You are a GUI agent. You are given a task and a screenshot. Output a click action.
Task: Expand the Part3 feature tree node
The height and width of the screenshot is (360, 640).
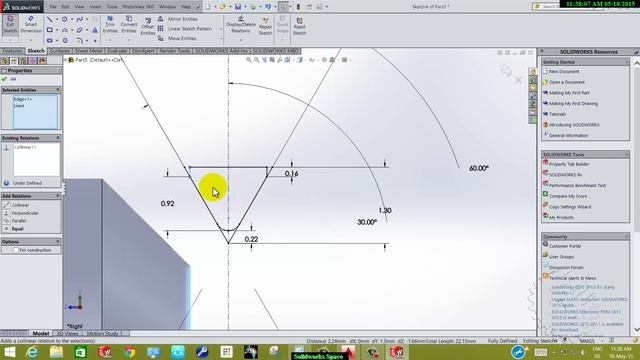pyautogui.click(x=65, y=60)
